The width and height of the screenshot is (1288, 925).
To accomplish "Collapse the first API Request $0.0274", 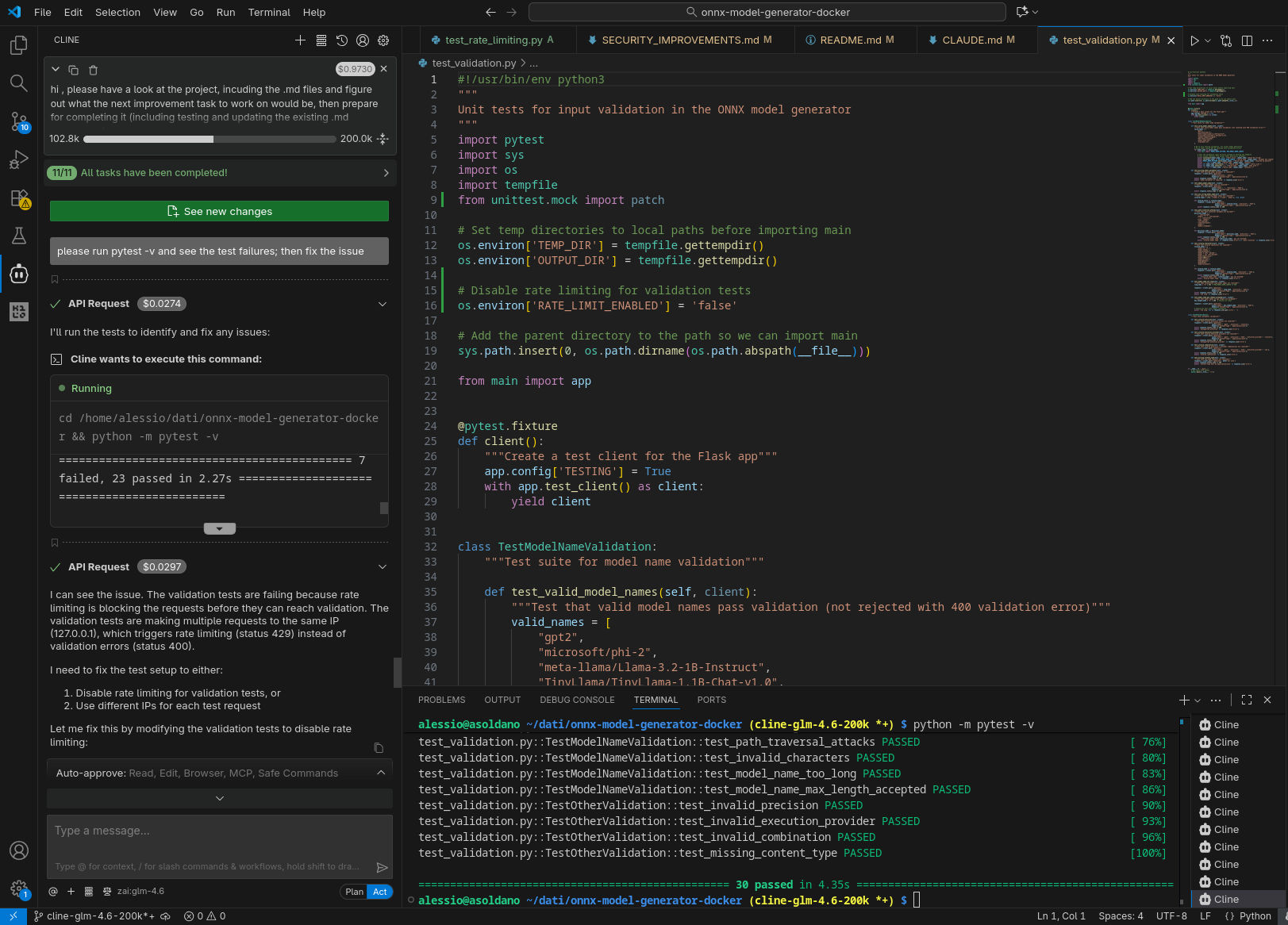I will click(x=383, y=304).
